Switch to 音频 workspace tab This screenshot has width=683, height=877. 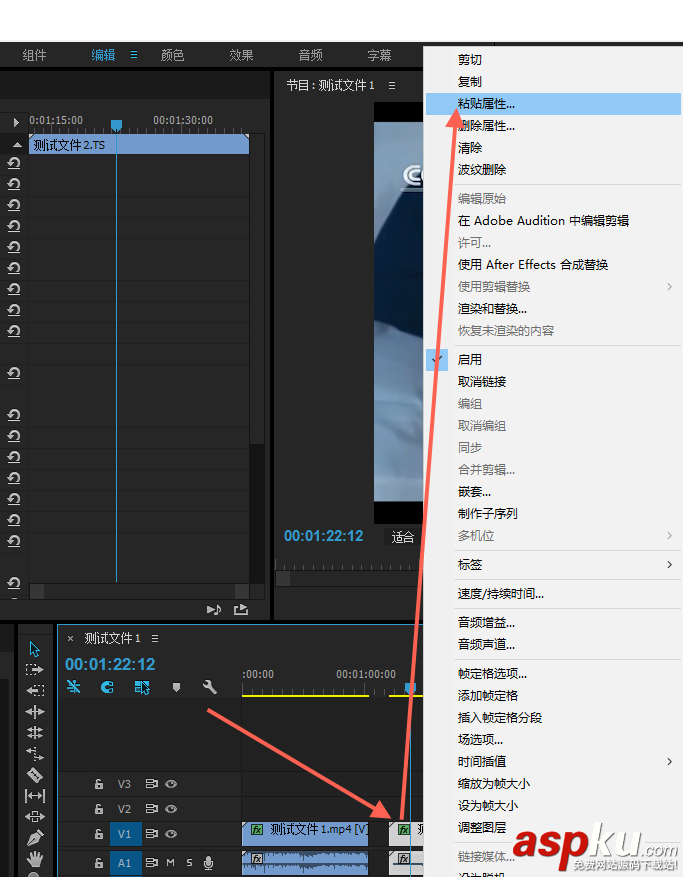(x=310, y=55)
